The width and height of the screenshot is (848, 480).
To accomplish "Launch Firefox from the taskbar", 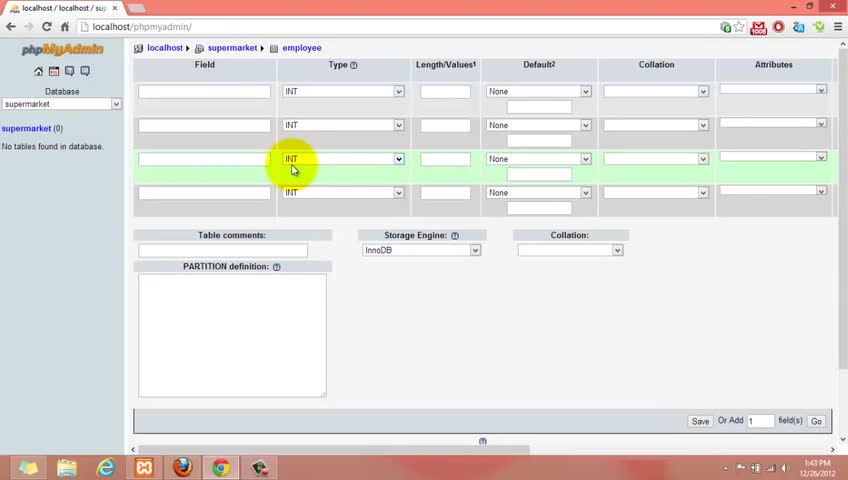I will pyautogui.click(x=183, y=468).
